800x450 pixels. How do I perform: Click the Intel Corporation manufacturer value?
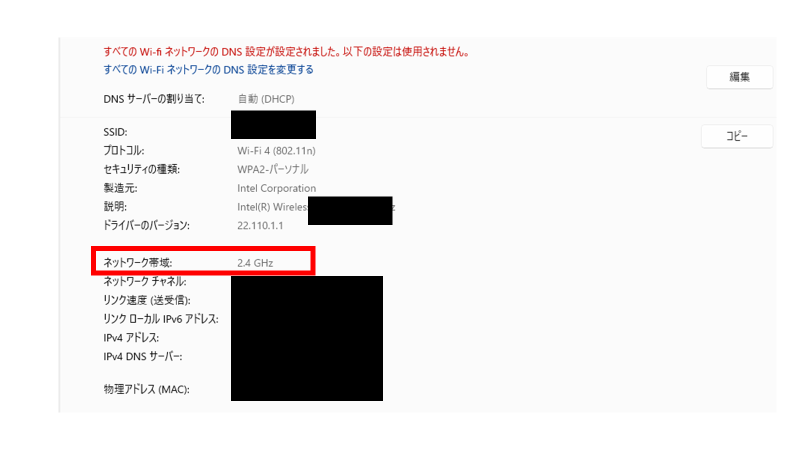(x=276, y=188)
